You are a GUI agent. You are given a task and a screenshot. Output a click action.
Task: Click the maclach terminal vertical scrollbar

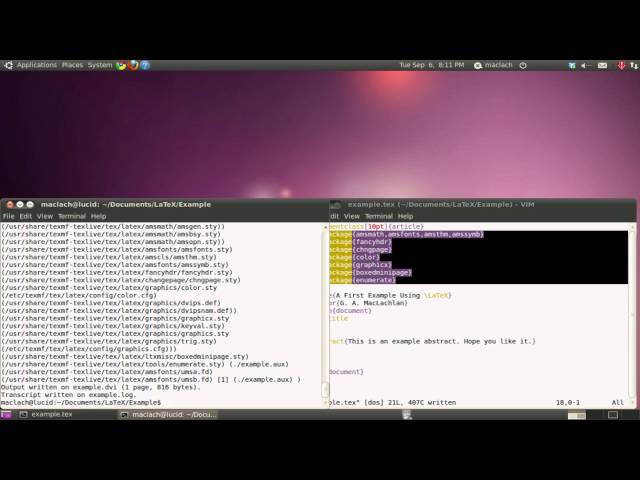pos(325,314)
